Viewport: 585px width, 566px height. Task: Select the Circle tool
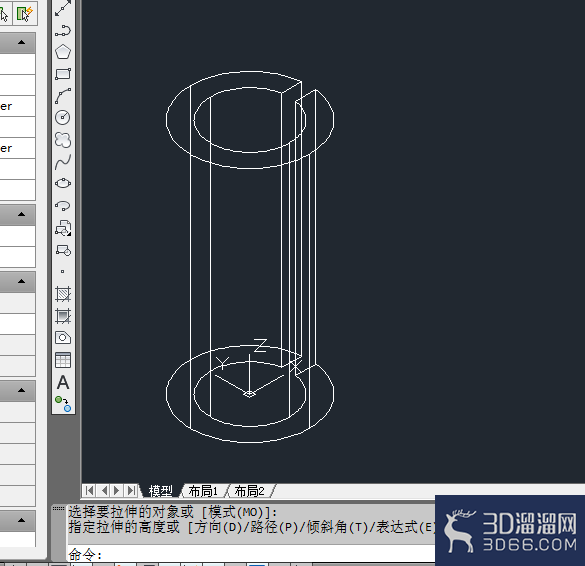(63, 118)
